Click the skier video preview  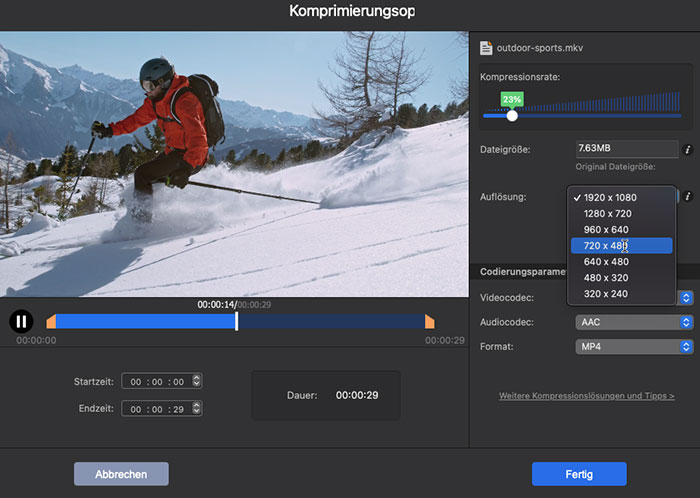[x=234, y=164]
